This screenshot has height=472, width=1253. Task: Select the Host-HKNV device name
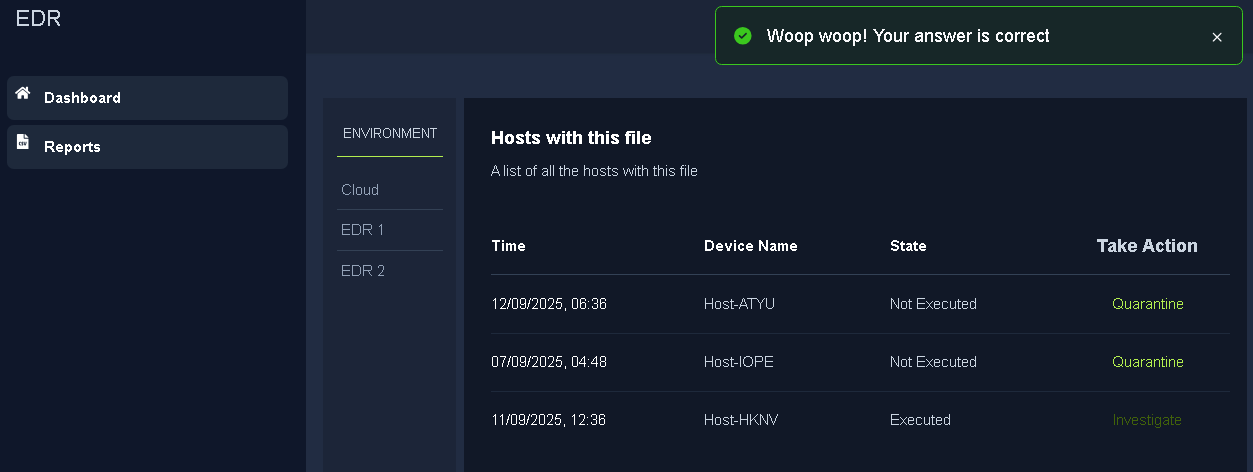click(740, 420)
